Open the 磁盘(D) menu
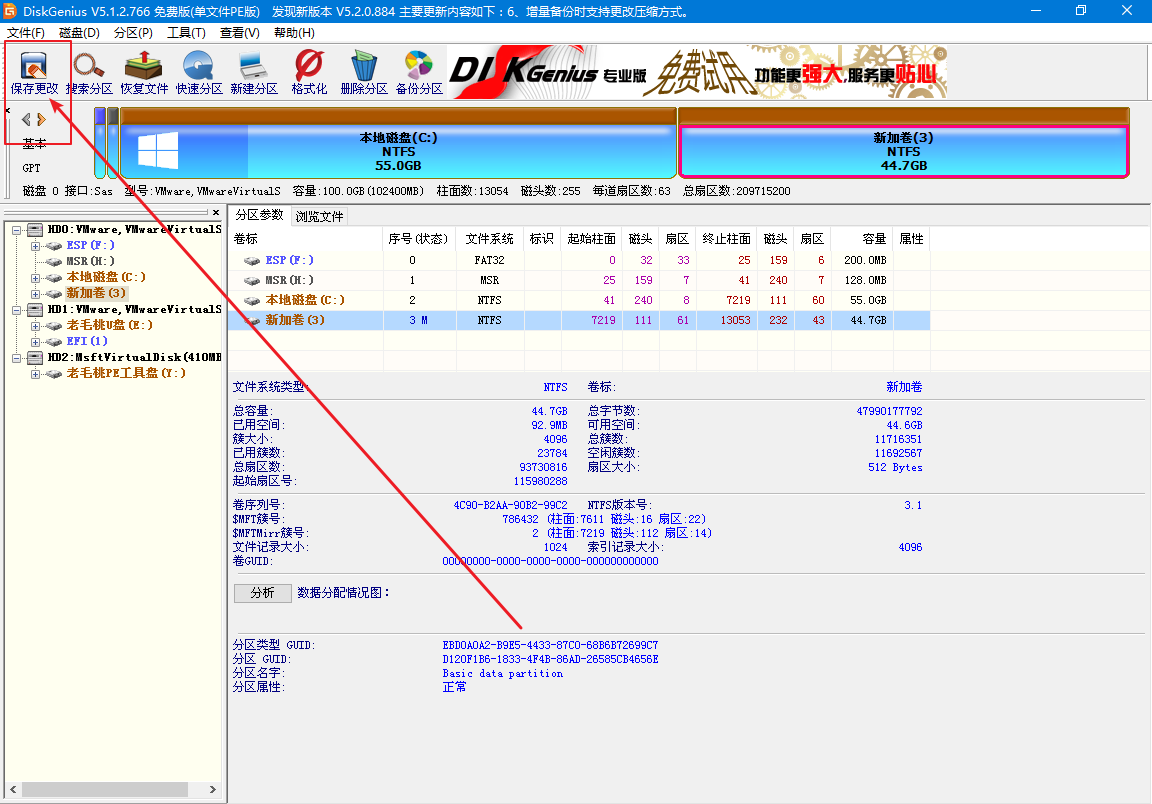This screenshot has height=804, width=1152. click(x=79, y=32)
